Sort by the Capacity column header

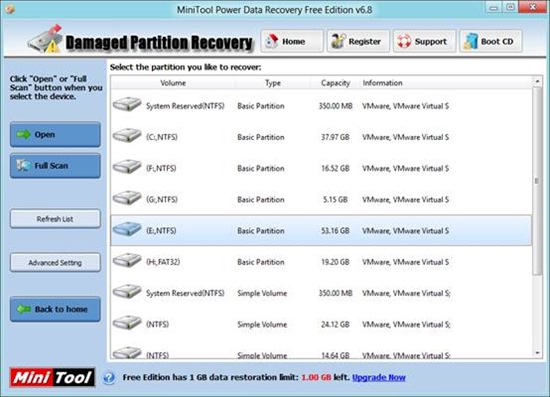(x=335, y=83)
